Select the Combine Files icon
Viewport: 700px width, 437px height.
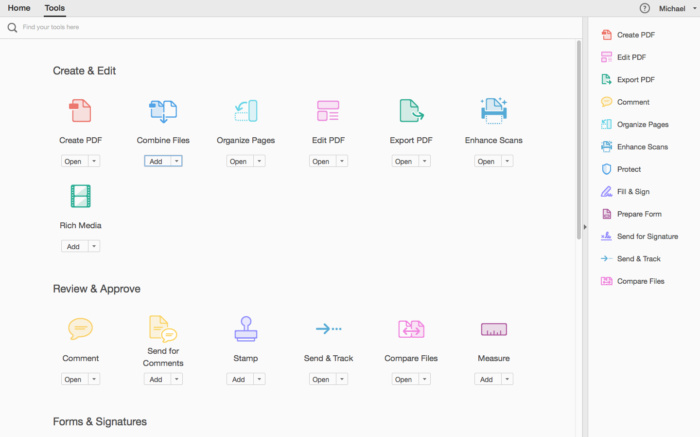pyautogui.click(x=163, y=111)
